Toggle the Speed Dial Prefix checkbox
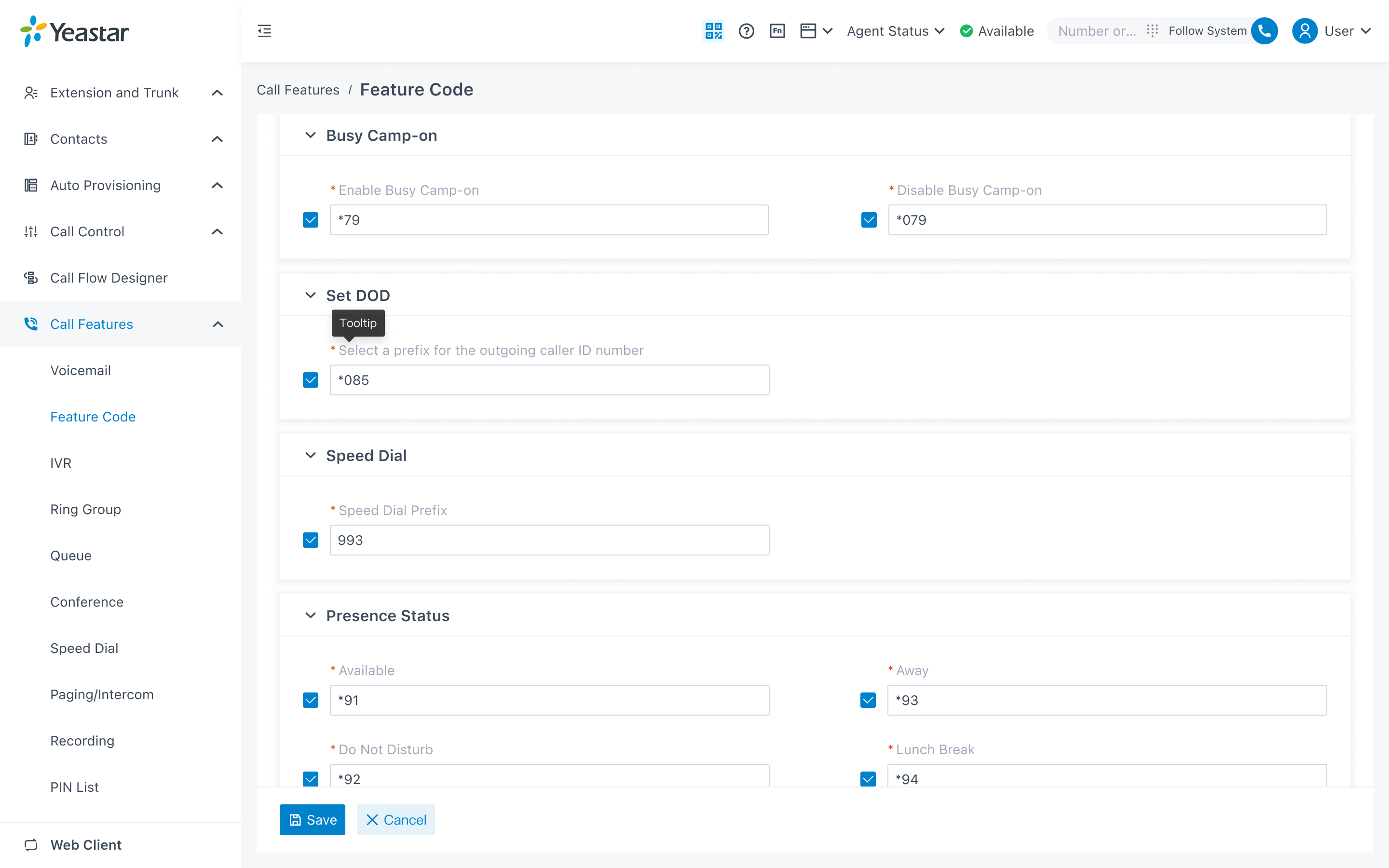The image size is (1389, 868). pyautogui.click(x=311, y=540)
